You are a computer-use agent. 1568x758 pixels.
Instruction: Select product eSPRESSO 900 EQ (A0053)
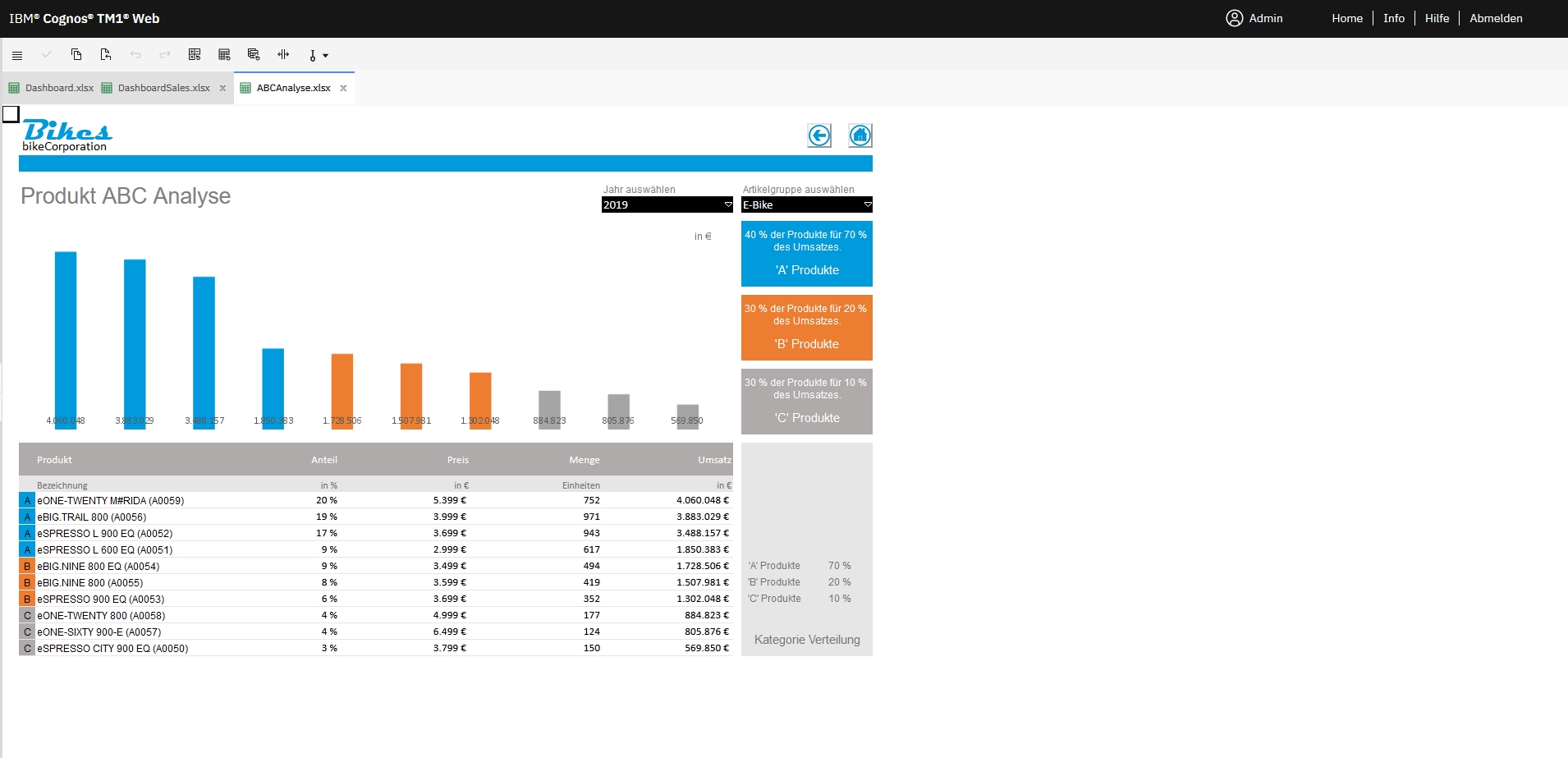pos(101,599)
